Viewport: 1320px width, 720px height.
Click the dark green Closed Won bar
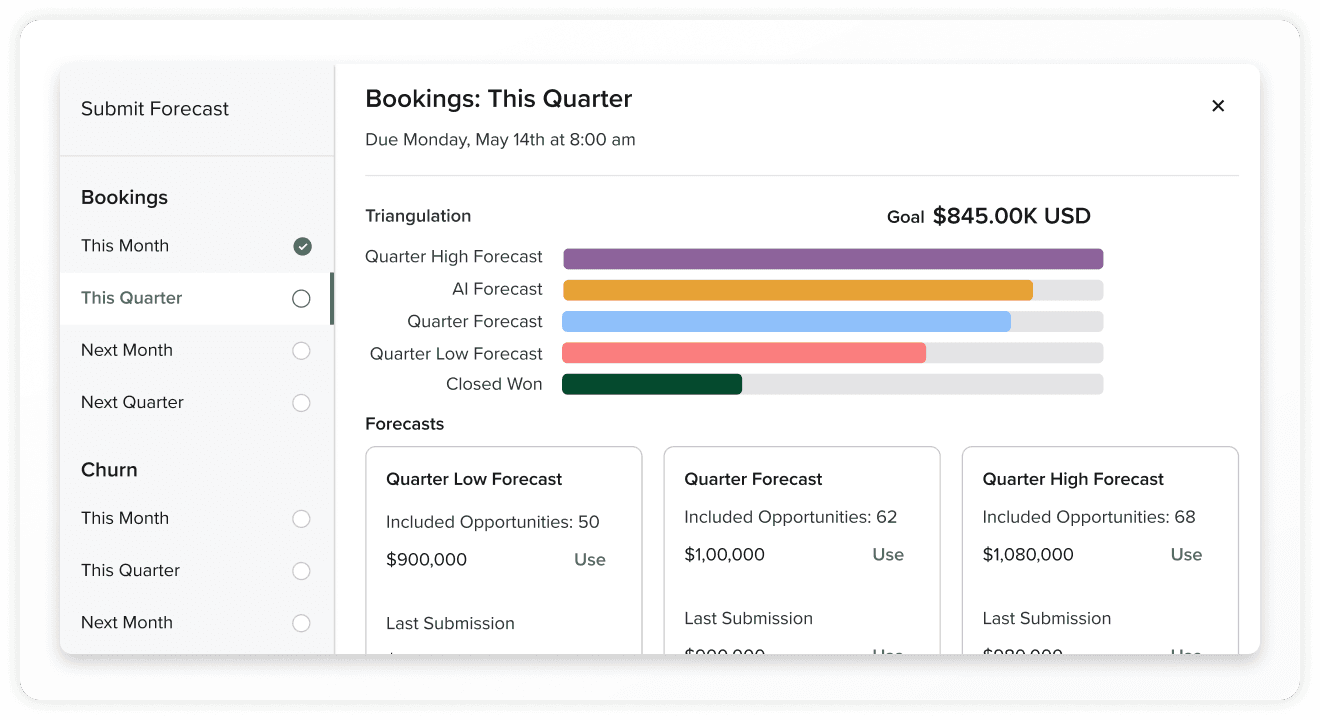coord(652,384)
